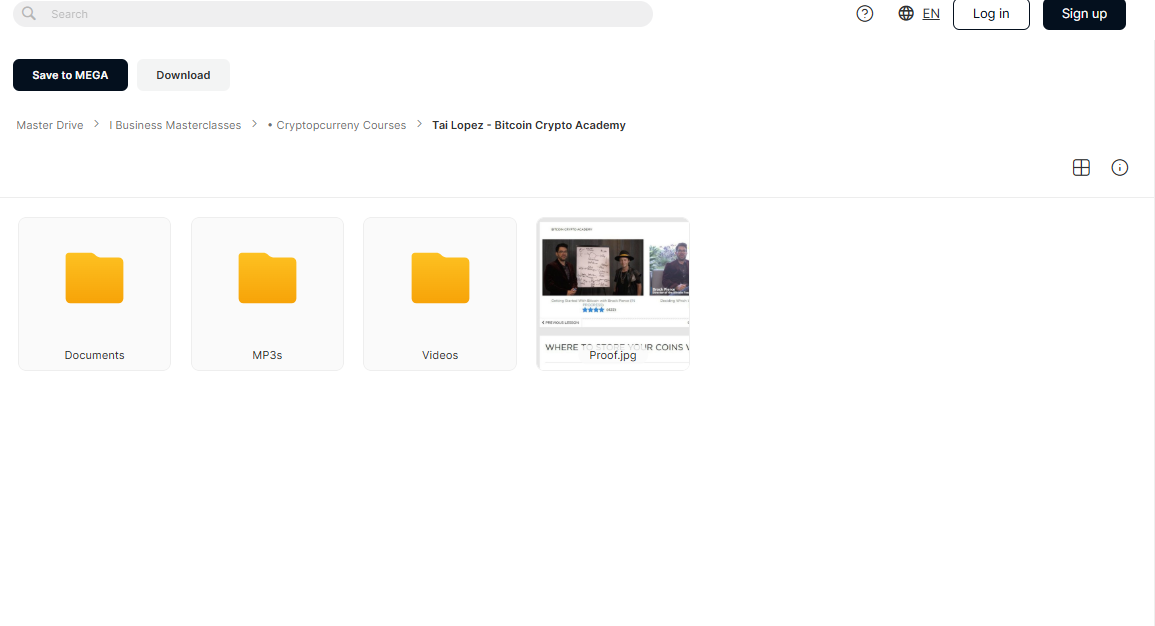
Task: Change language via EN link
Action: (931, 13)
